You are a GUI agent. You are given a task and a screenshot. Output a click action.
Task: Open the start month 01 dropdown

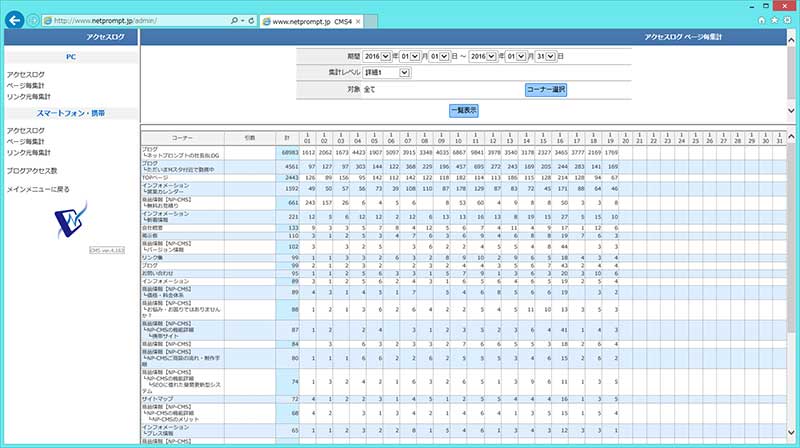coord(410,56)
